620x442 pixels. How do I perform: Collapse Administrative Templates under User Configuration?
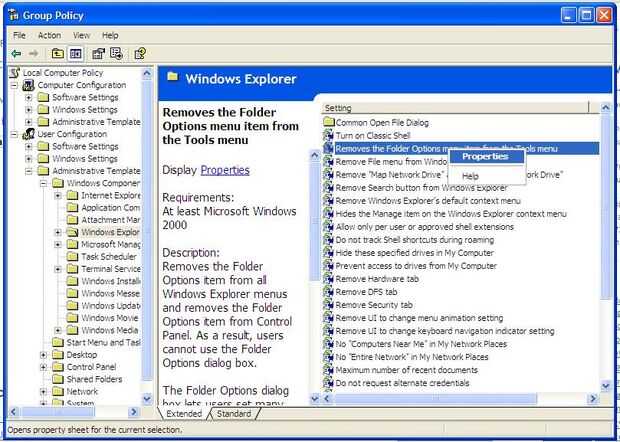pos(28,171)
